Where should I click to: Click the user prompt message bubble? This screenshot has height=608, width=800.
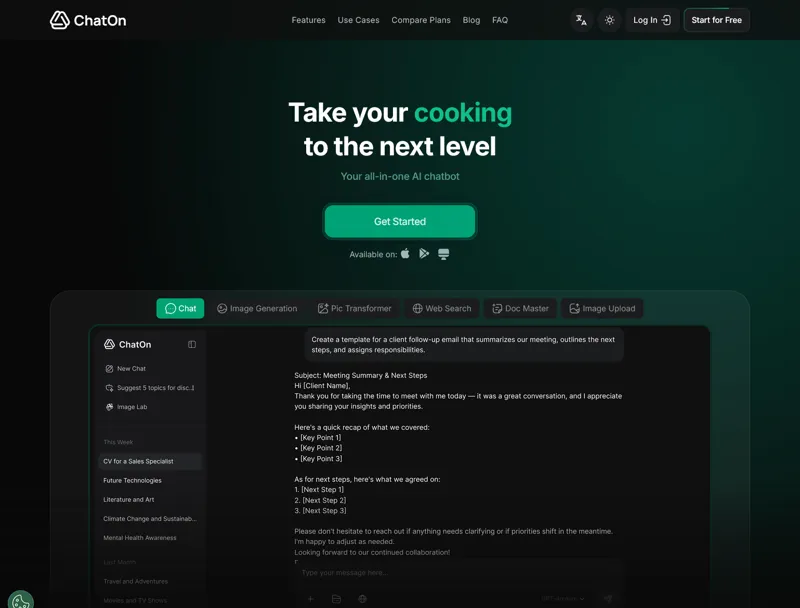click(x=463, y=345)
